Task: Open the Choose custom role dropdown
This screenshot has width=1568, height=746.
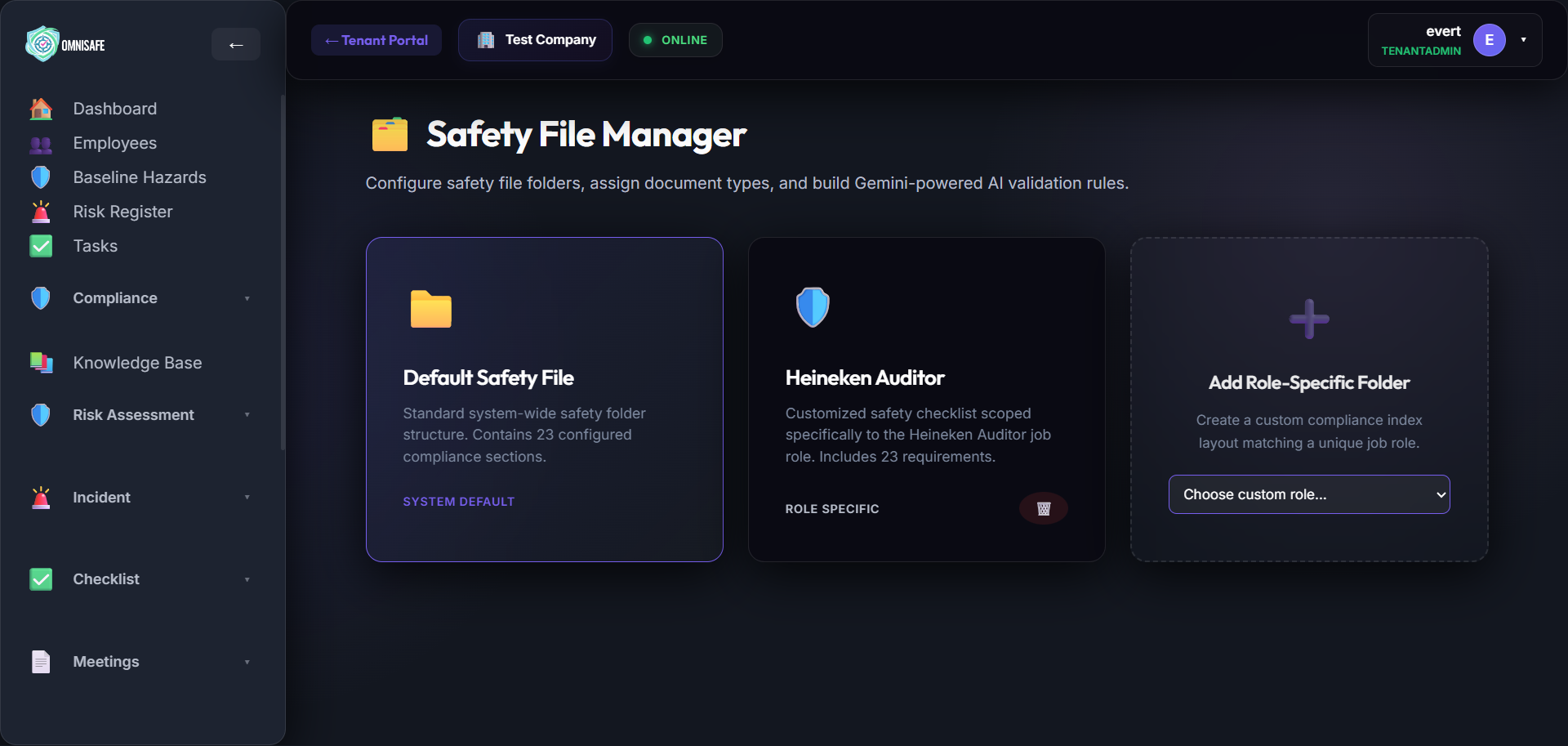Action: click(1309, 494)
